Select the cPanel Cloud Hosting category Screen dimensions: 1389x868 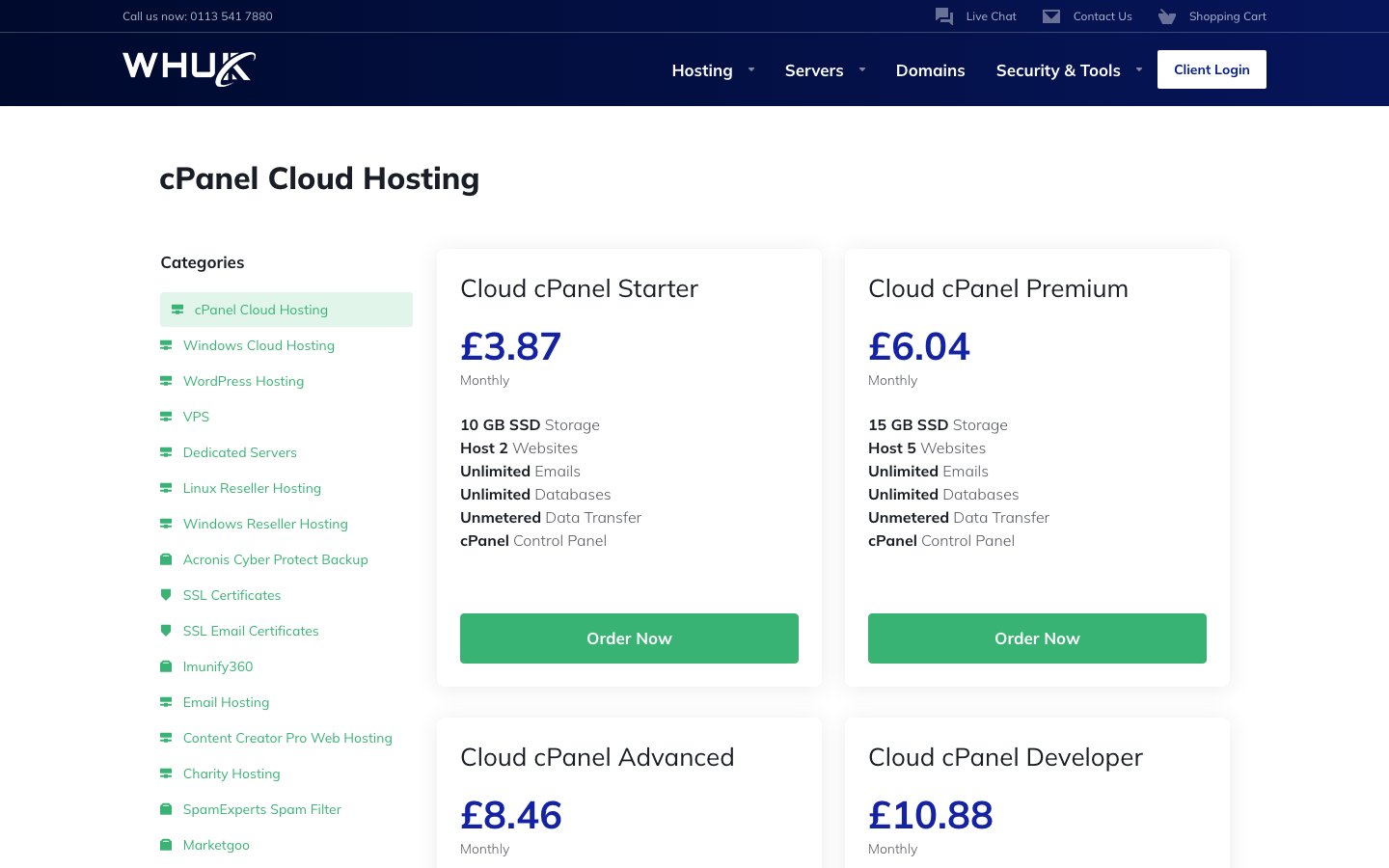[286, 310]
